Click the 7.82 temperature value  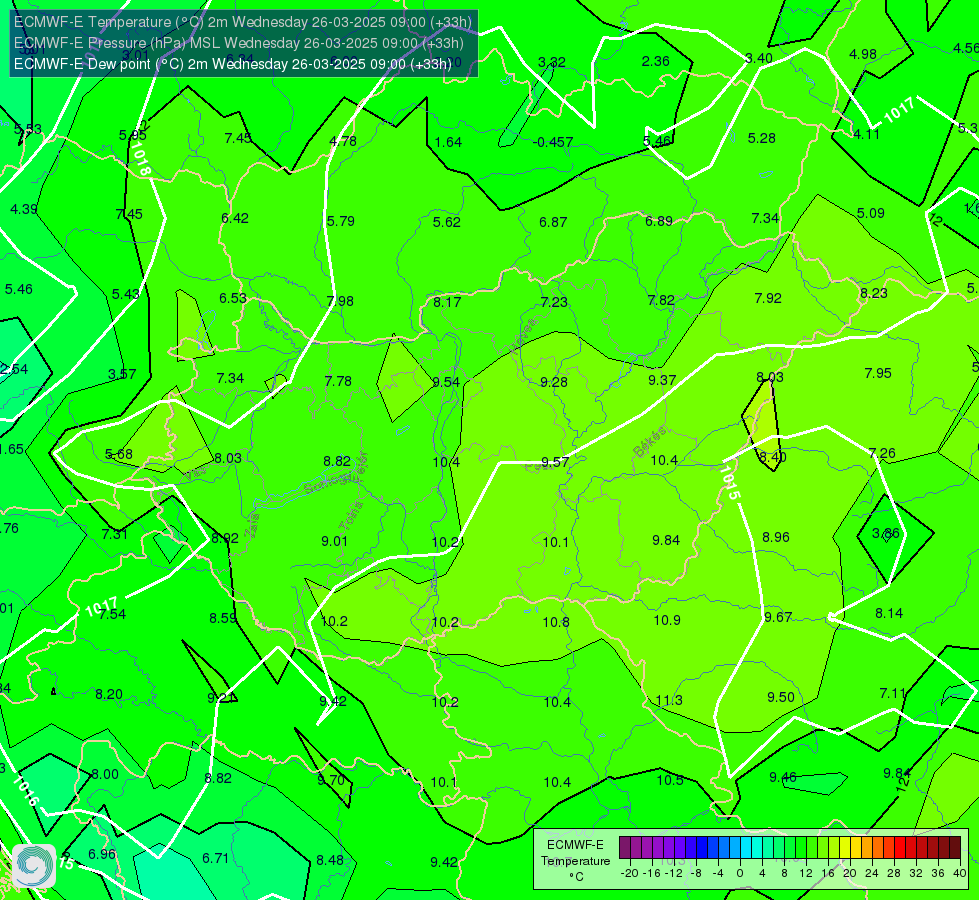661,300
